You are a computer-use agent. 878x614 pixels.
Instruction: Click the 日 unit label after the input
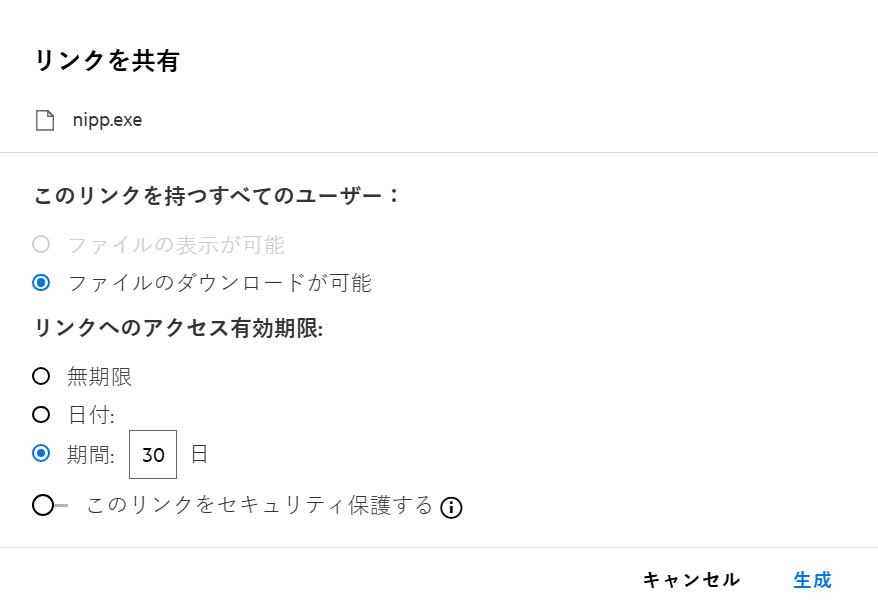coord(199,454)
